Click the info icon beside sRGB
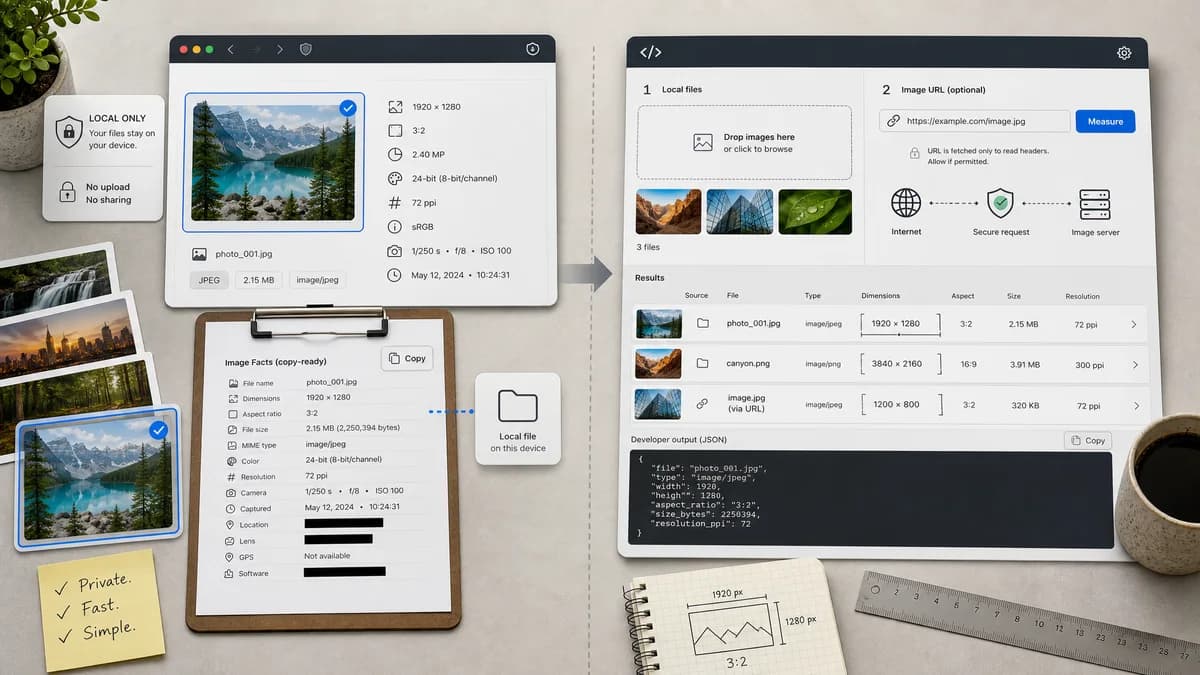Viewport: 1200px width, 675px height. pyautogui.click(x=394, y=226)
